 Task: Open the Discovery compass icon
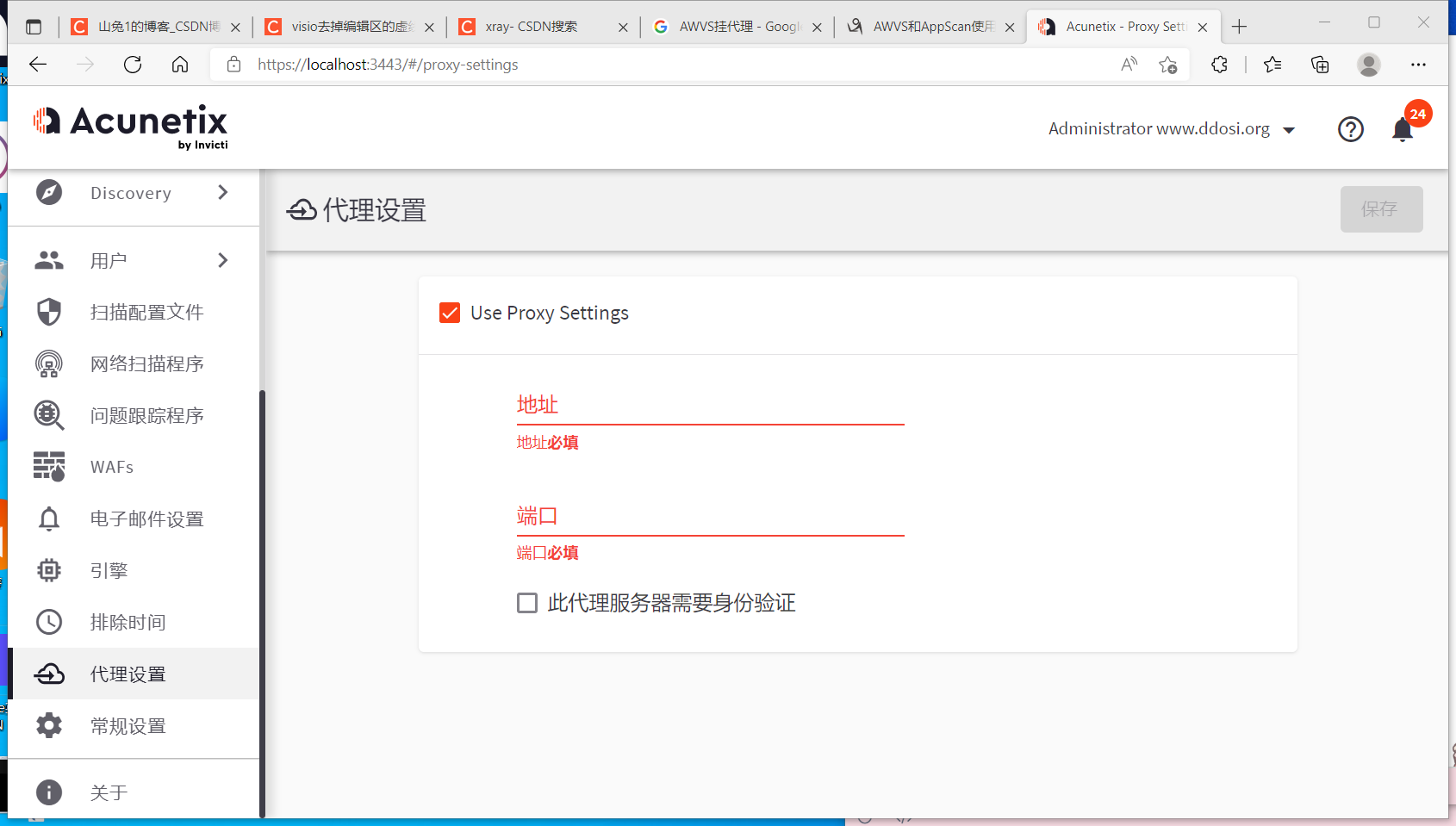coord(49,192)
